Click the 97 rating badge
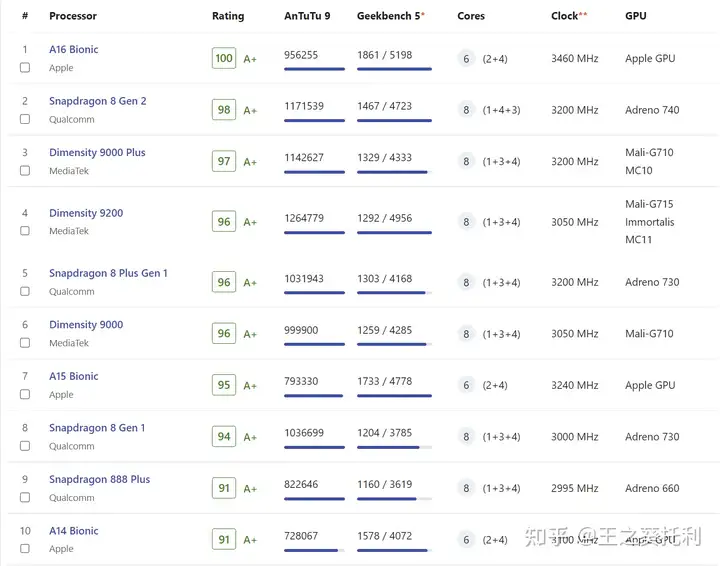 pyautogui.click(x=224, y=161)
